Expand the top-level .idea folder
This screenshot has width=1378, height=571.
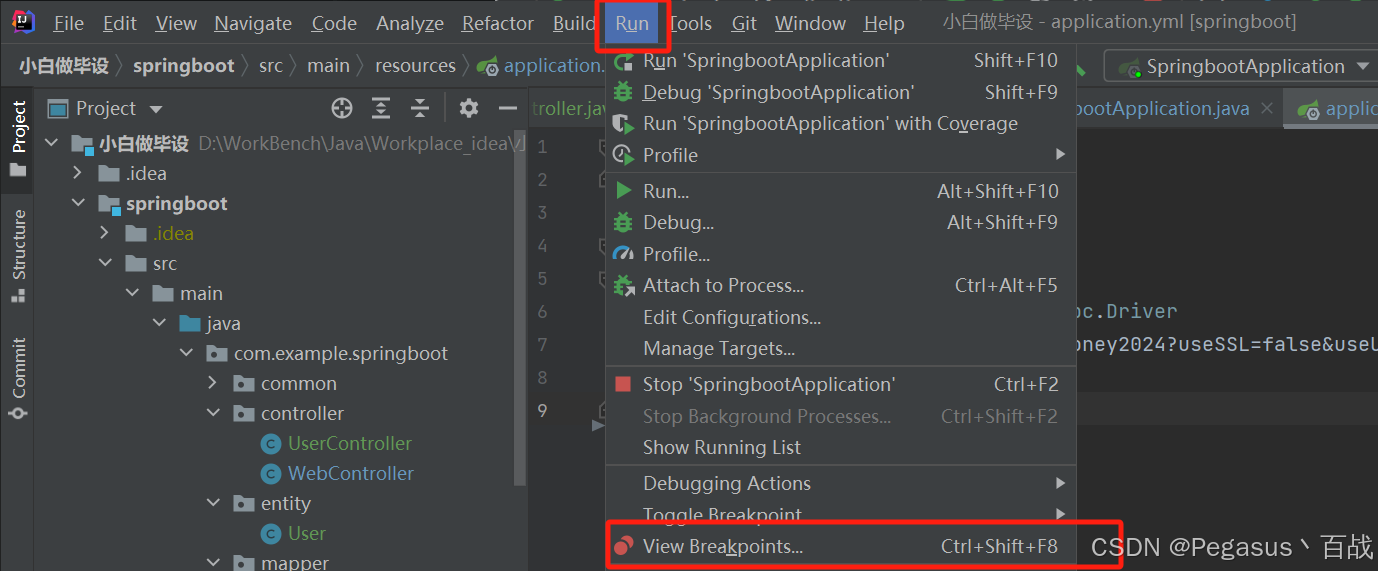(x=79, y=173)
